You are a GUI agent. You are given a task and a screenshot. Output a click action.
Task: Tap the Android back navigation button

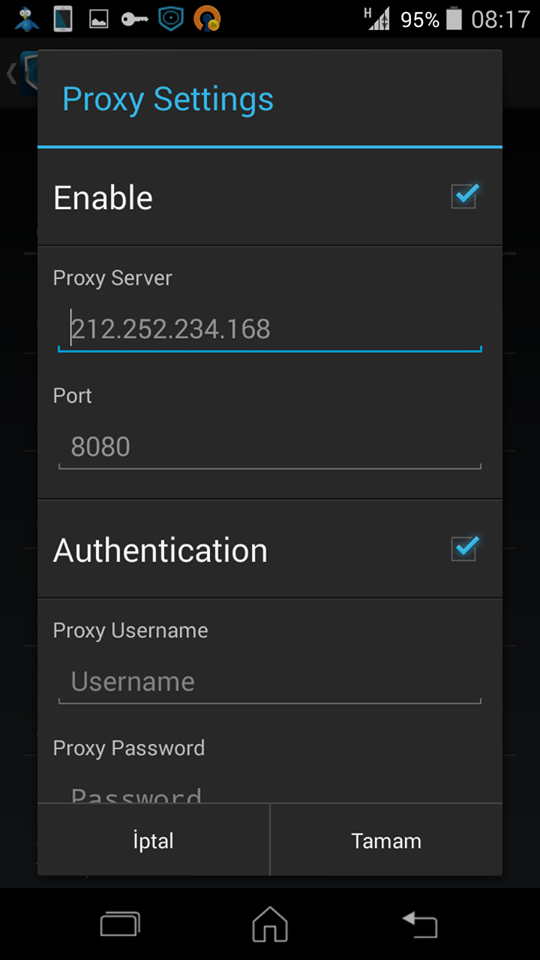click(420, 924)
